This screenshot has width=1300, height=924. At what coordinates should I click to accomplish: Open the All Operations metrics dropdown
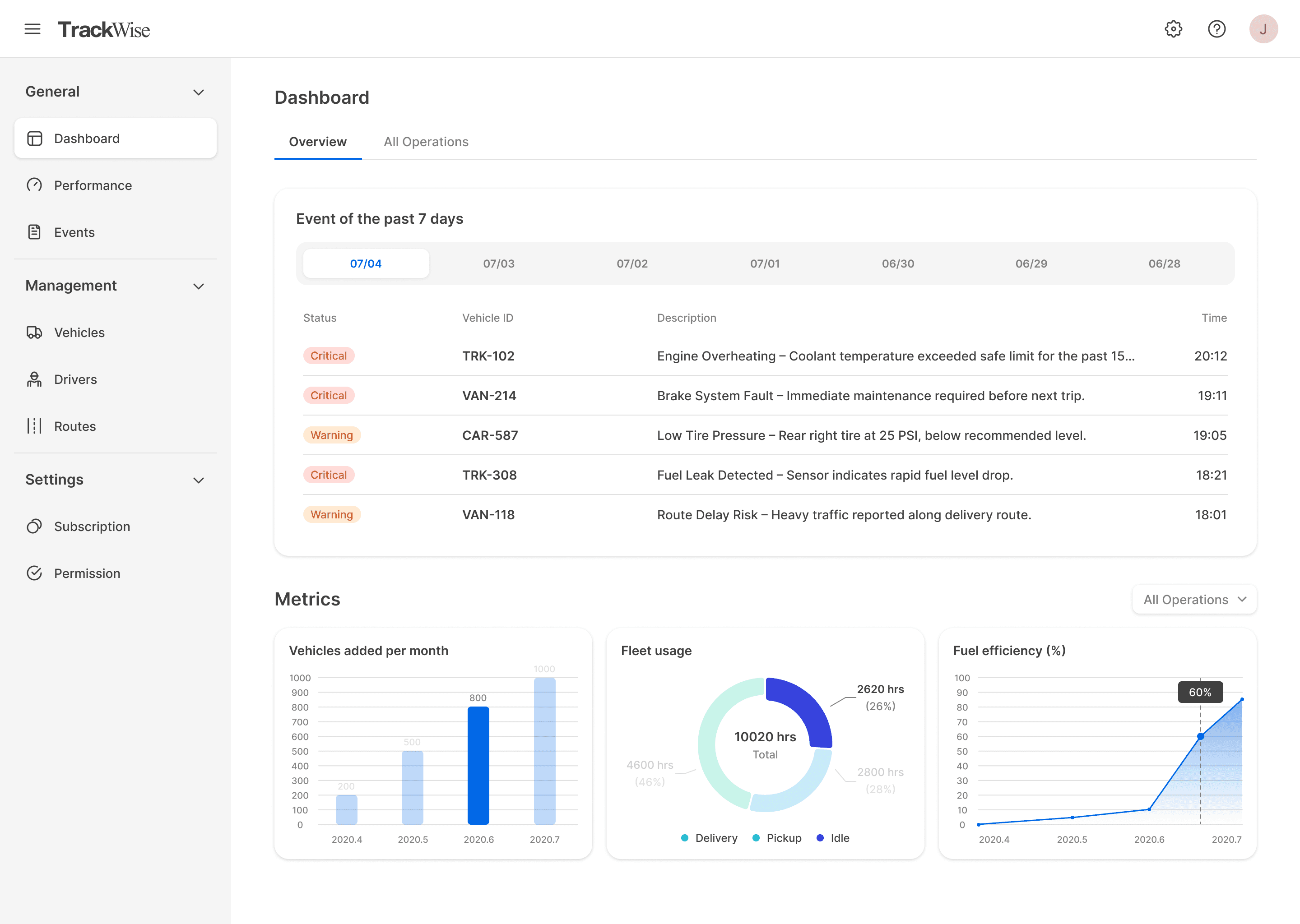[1194, 600]
